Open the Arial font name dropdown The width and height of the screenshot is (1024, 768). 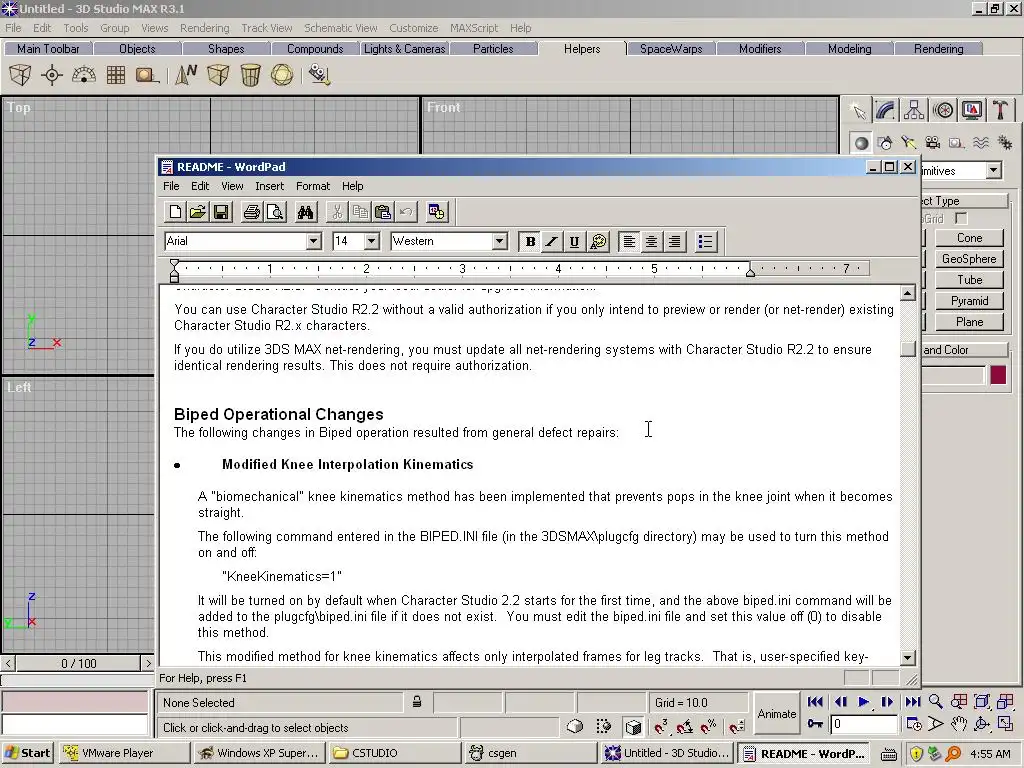click(313, 241)
